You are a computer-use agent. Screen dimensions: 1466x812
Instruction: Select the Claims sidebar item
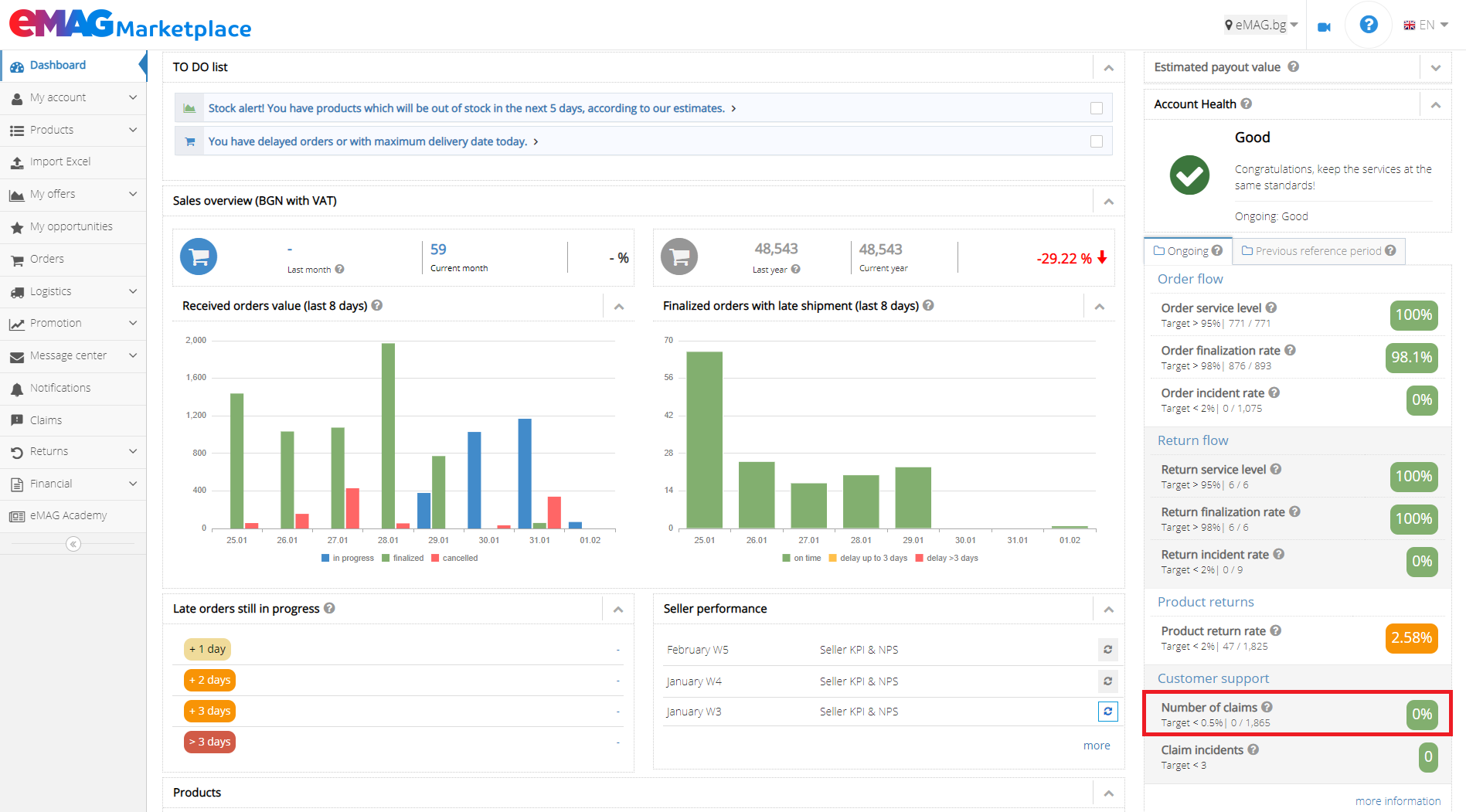[46, 420]
